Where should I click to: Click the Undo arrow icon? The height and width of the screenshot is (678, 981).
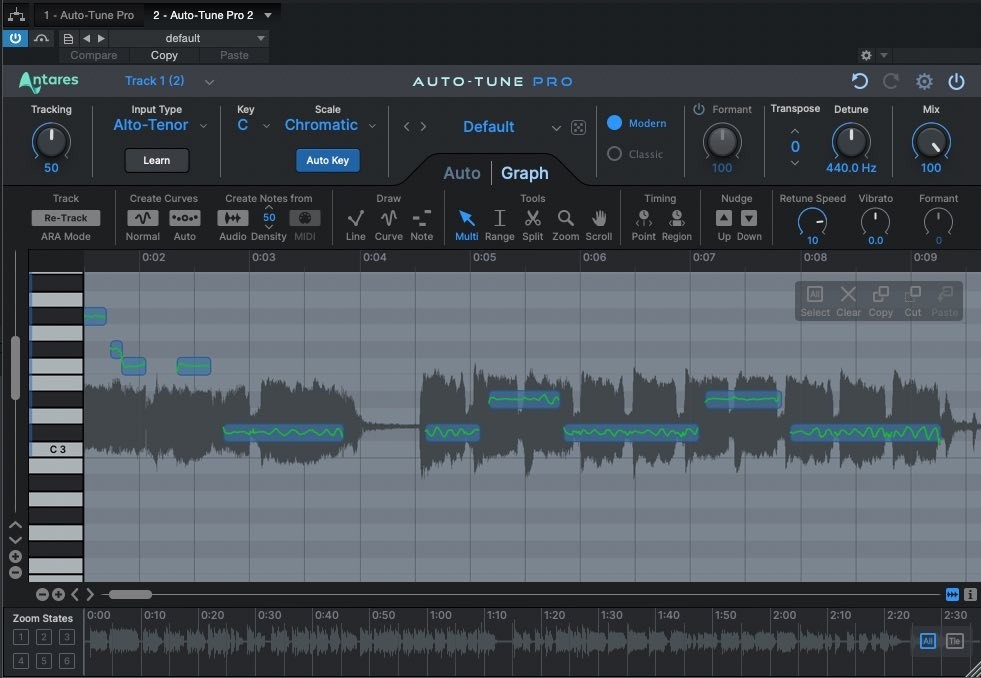pyautogui.click(x=860, y=81)
